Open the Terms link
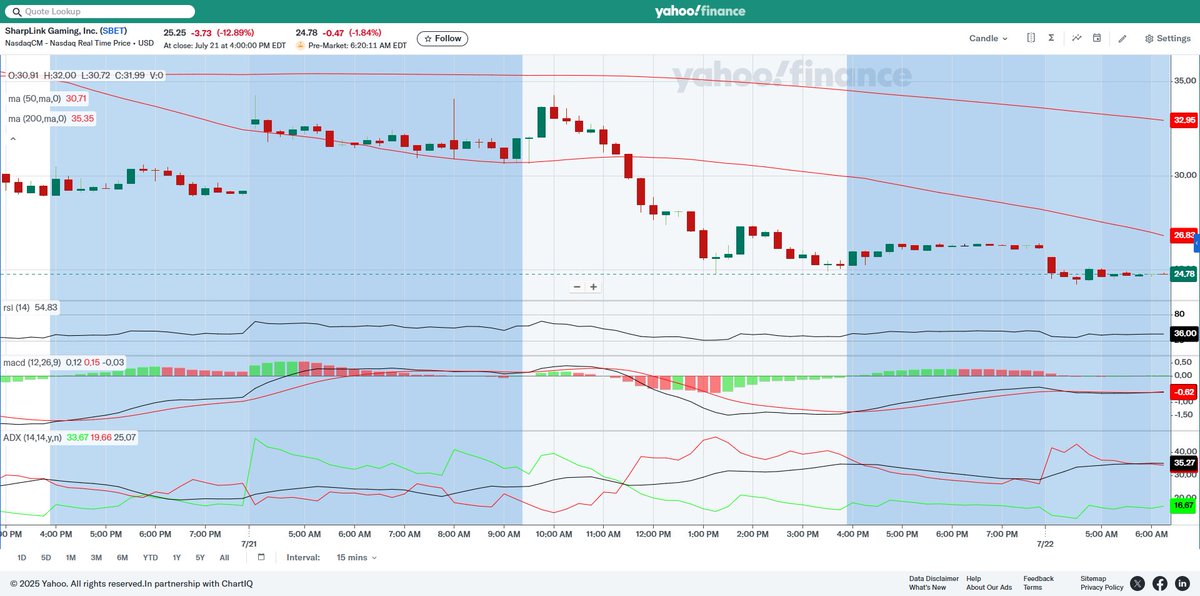This screenshot has width=1200, height=596. (1032, 588)
